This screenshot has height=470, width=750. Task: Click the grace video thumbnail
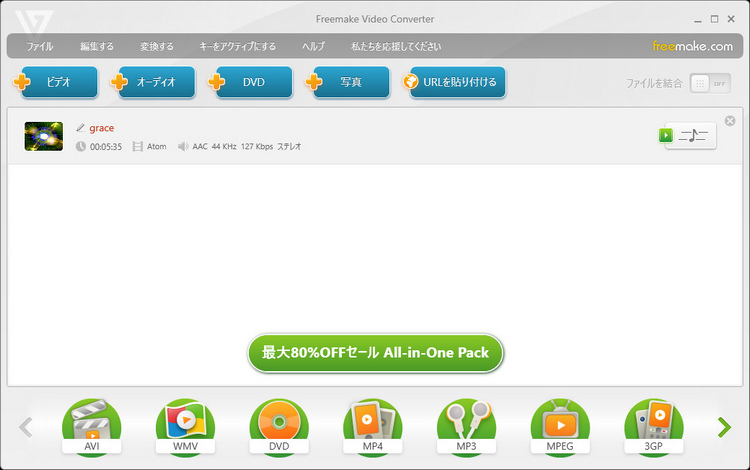(x=44, y=136)
